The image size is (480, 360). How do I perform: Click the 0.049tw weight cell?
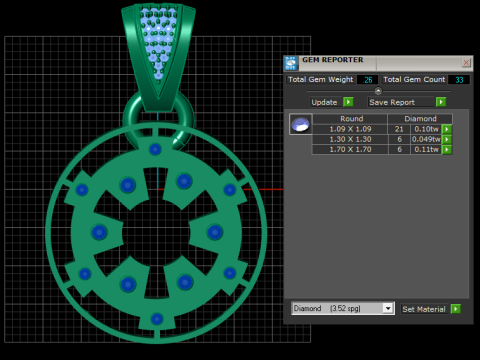pos(426,139)
